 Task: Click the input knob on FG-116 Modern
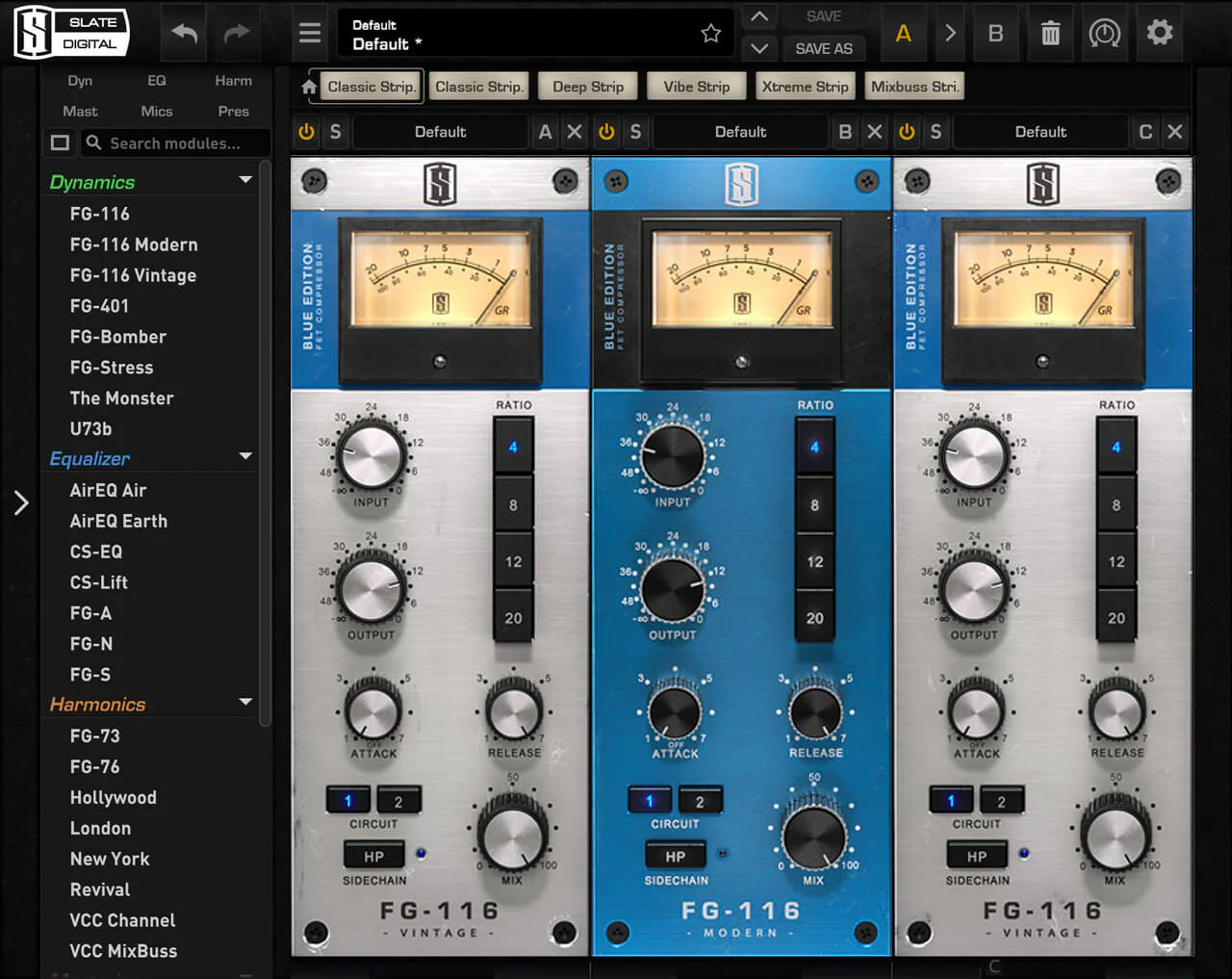[x=673, y=455]
